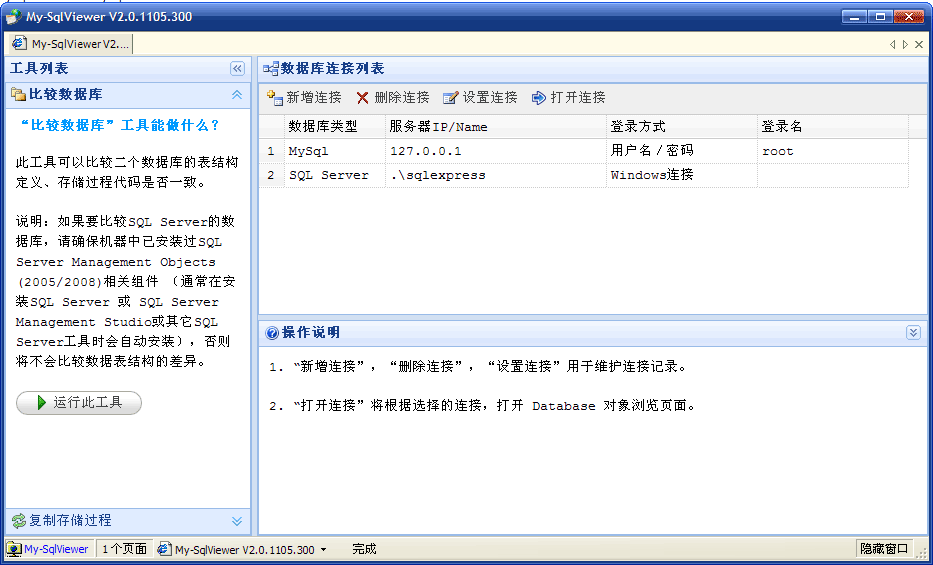Click the 1个页面 status bar item
The width and height of the screenshot is (933, 565).
(x=124, y=549)
